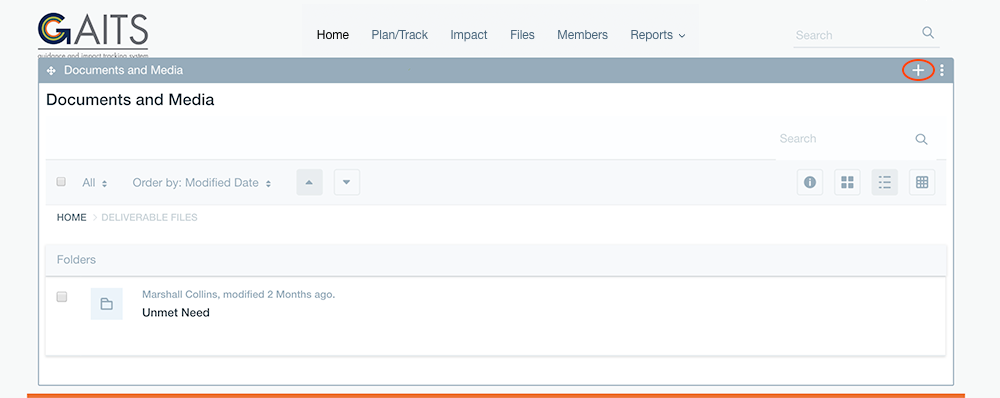Tick the select-all checkbox
This screenshot has width=1000, height=398.
click(61, 182)
